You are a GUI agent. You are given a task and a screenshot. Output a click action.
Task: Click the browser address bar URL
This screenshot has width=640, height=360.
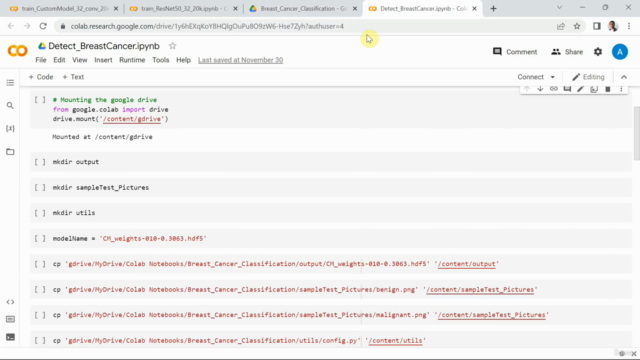[207, 26]
